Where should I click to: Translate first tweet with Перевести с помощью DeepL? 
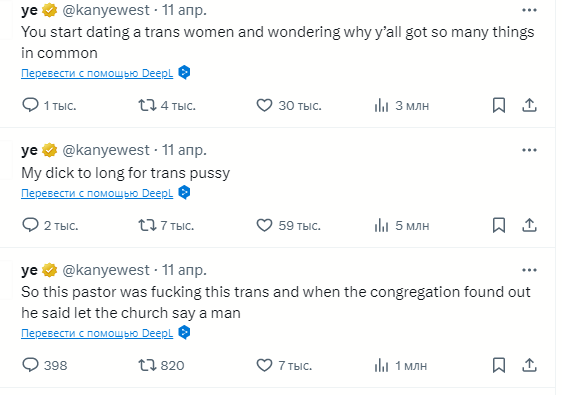coord(97,73)
